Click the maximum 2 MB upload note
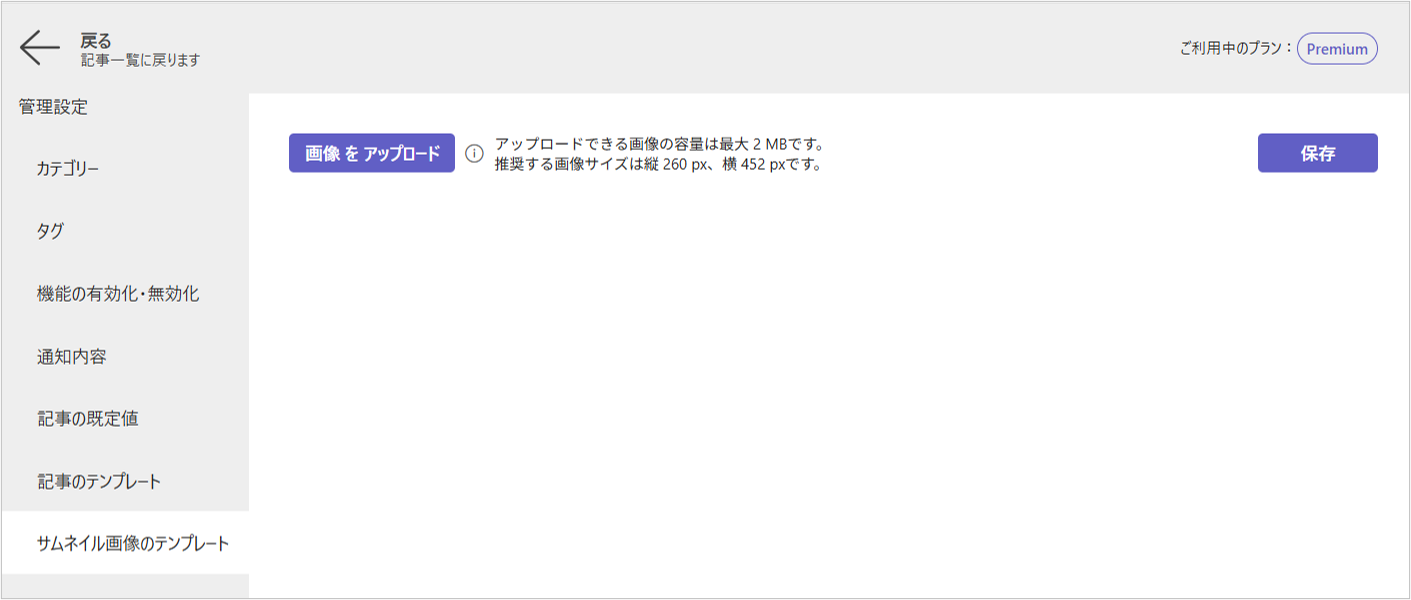 pyautogui.click(x=659, y=144)
